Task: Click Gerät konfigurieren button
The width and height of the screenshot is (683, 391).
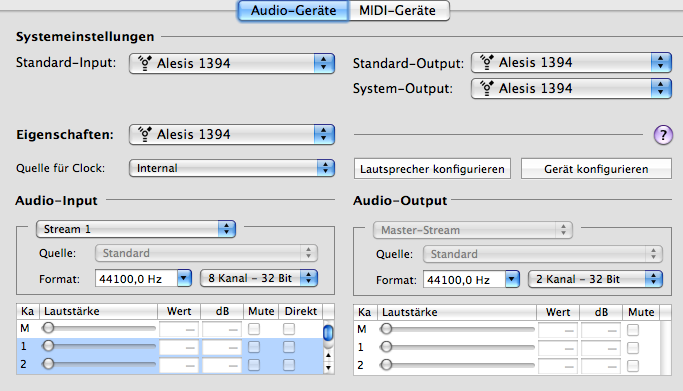Action: point(596,169)
